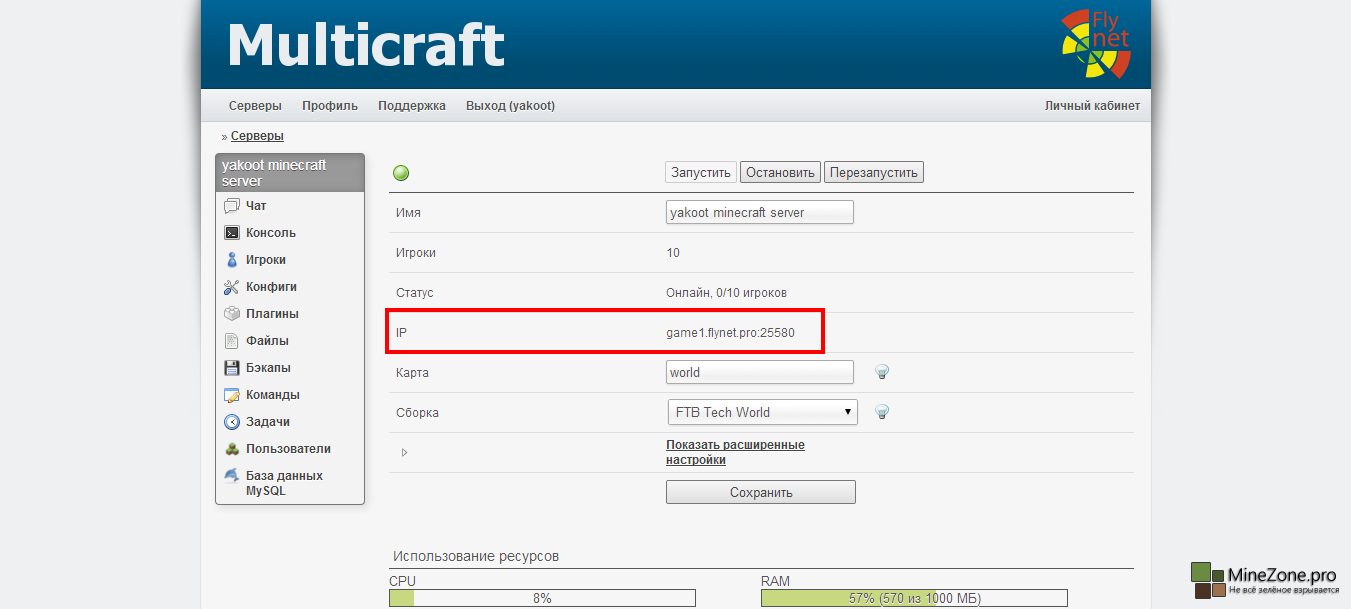Click the Chat speech bubble icon
Image resolution: width=1351 pixels, height=609 pixels.
coord(232,206)
